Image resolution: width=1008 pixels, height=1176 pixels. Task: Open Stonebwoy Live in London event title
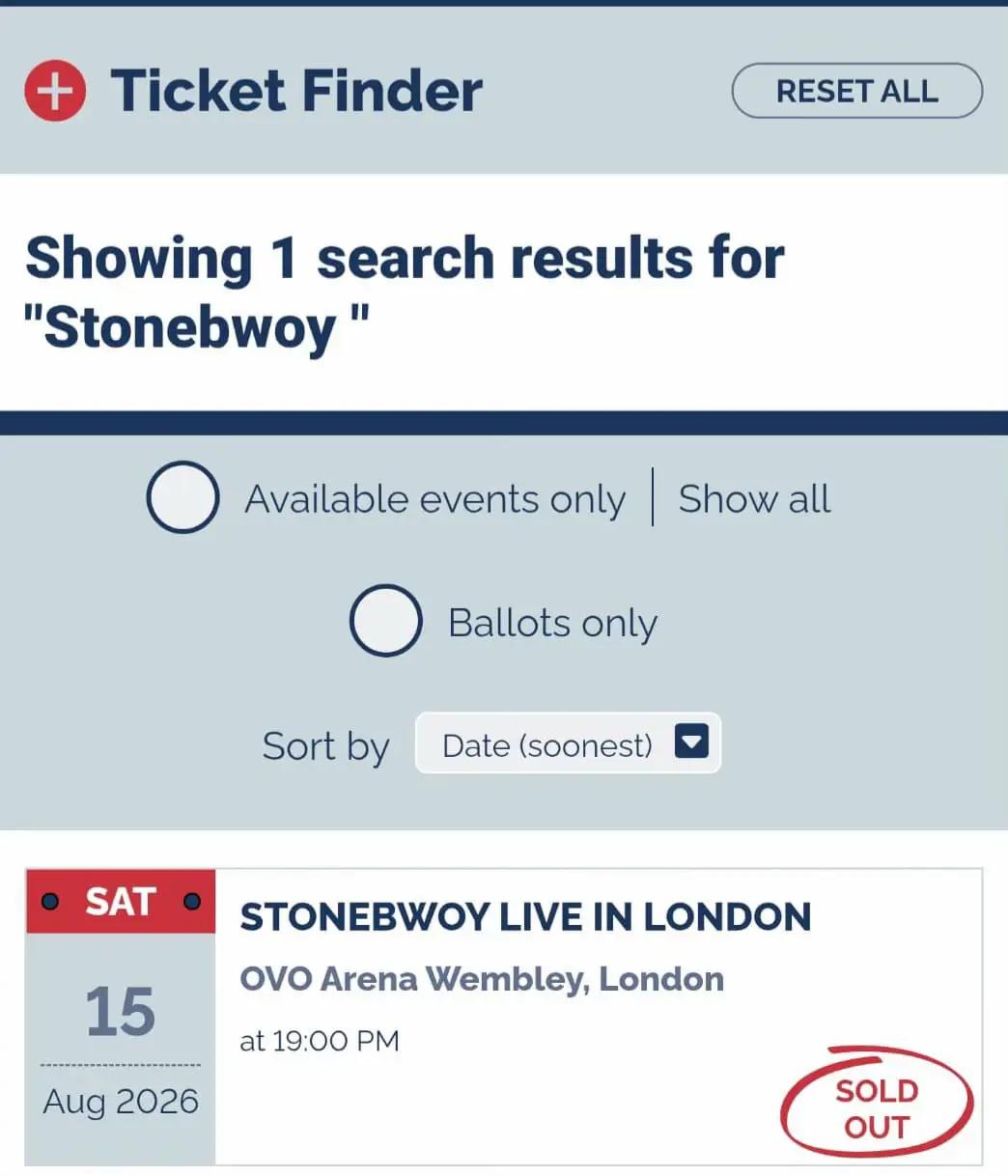tap(525, 917)
